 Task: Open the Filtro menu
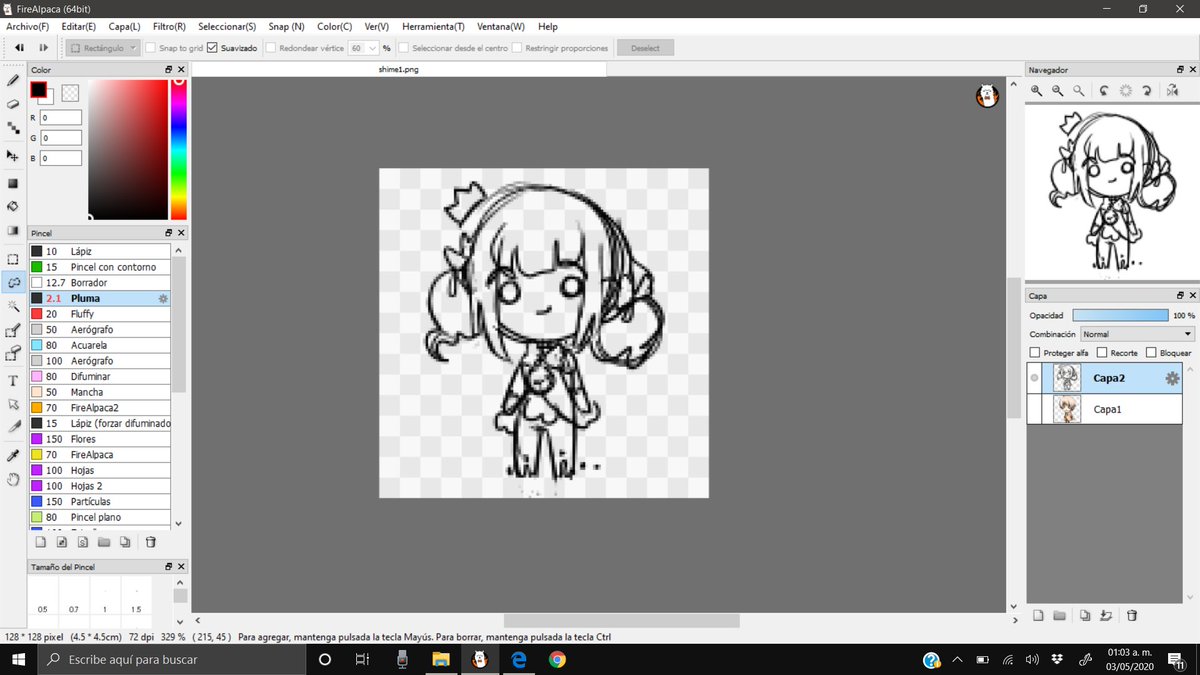point(167,26)
